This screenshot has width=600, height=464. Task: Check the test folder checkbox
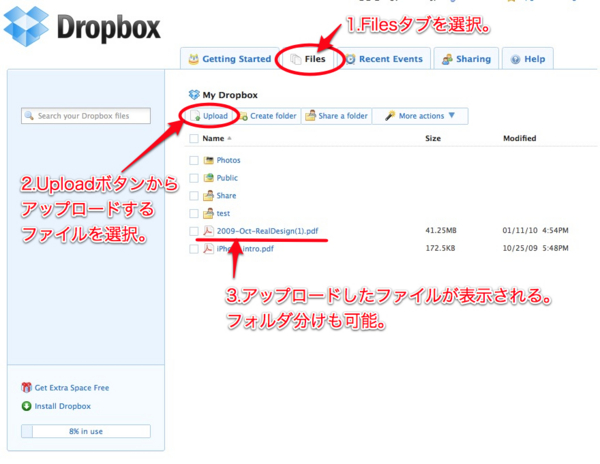[194, 213]
